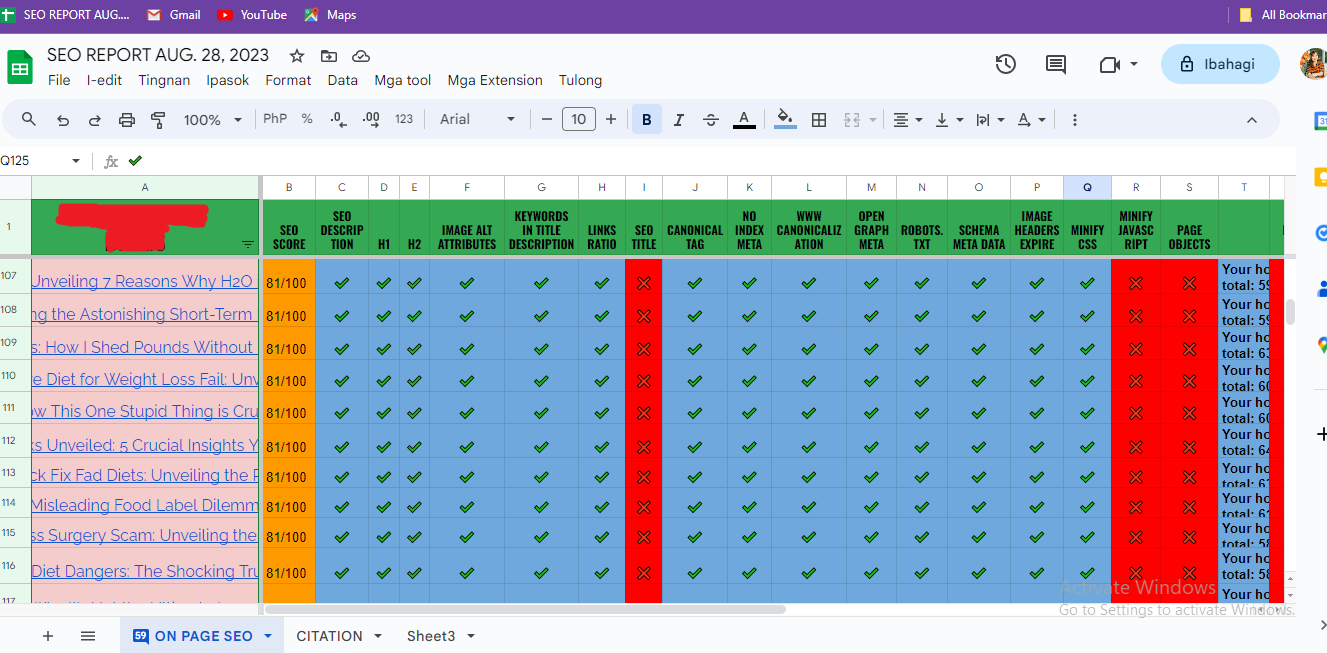This screenshot has width=1327, height=653.
Task: Click the name box showing Q125
Action: click(33, 161)
